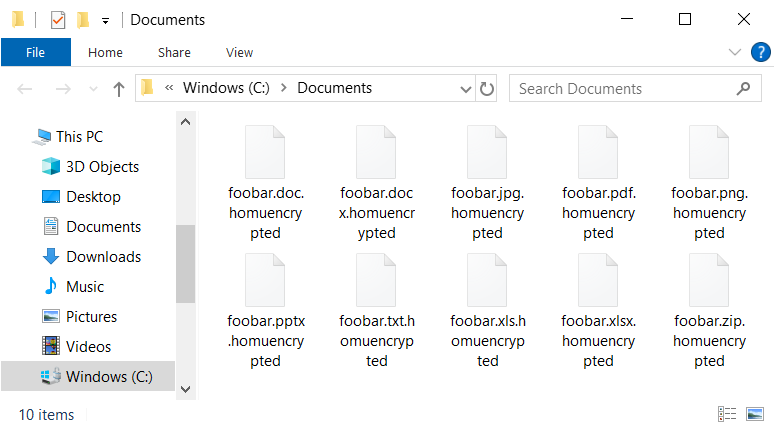Go up one folder level arrow

click(x=119, y=89)
